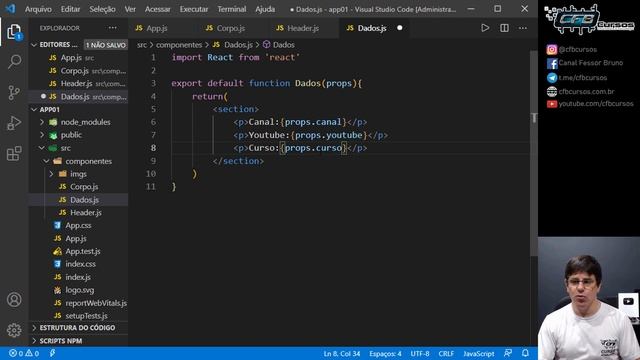Open the Manage gear icon
640x360 pixels.
14,330
